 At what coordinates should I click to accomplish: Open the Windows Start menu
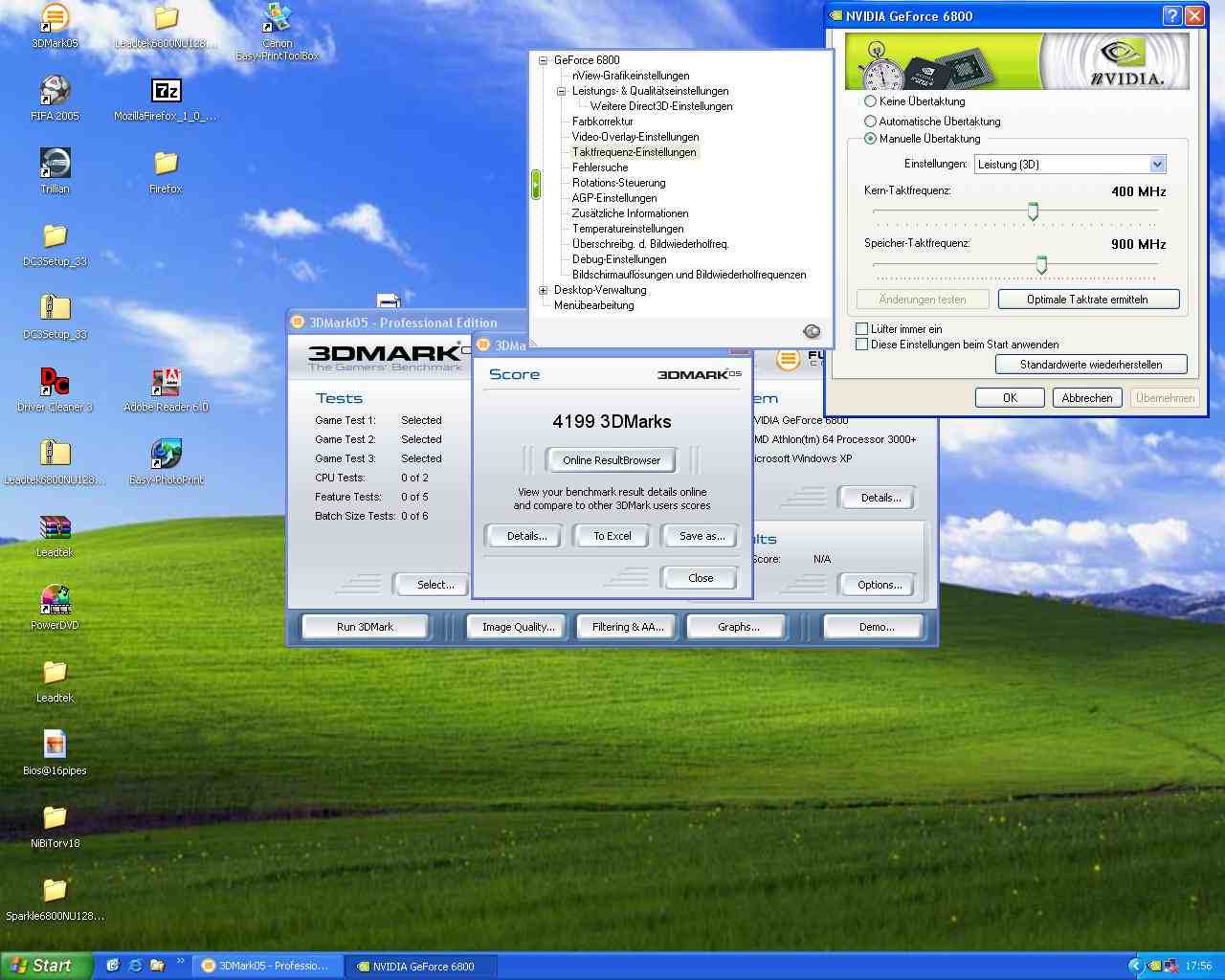tap(46, 966)
